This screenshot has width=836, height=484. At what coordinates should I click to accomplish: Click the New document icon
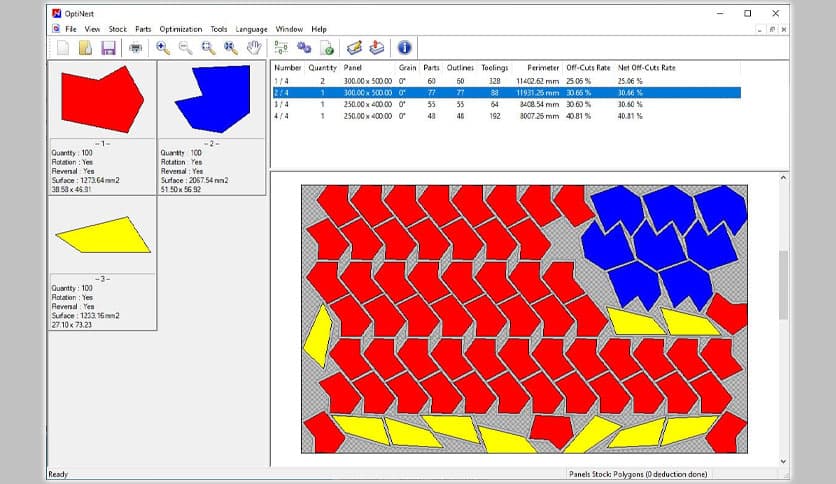(x=63, y=47)
